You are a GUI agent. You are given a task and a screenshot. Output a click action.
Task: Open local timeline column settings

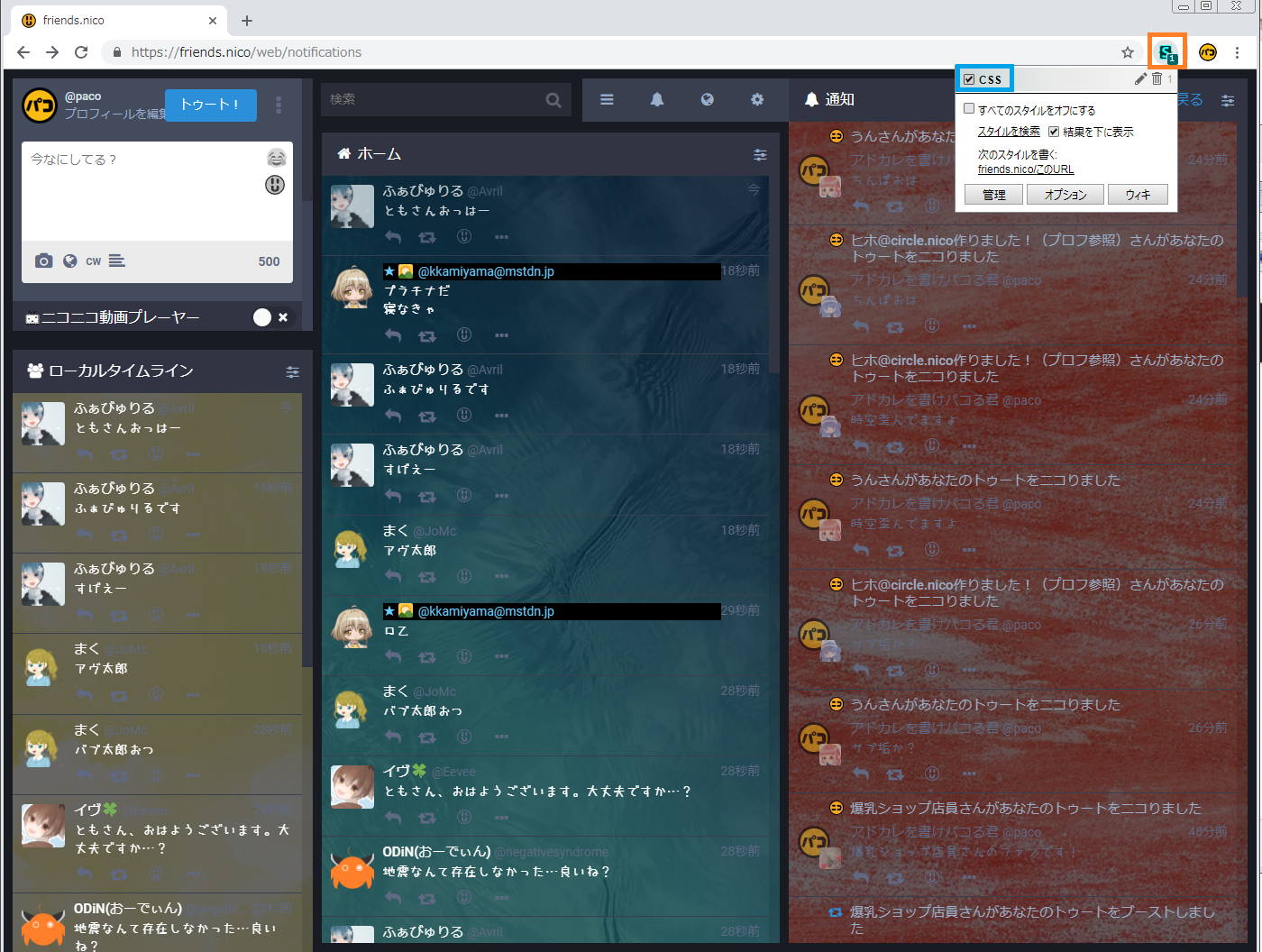click(x=292, y=371)
